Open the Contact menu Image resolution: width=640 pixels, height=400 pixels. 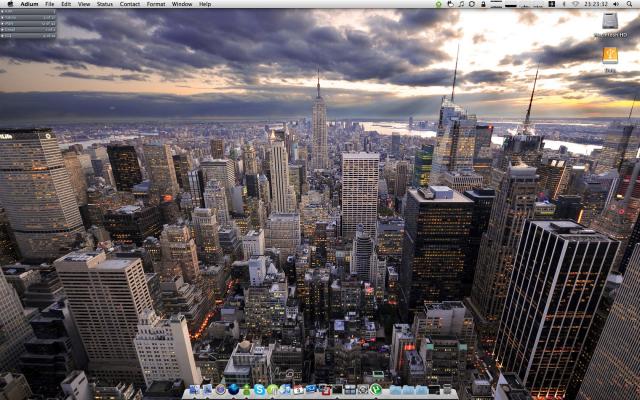click(130, 4)
